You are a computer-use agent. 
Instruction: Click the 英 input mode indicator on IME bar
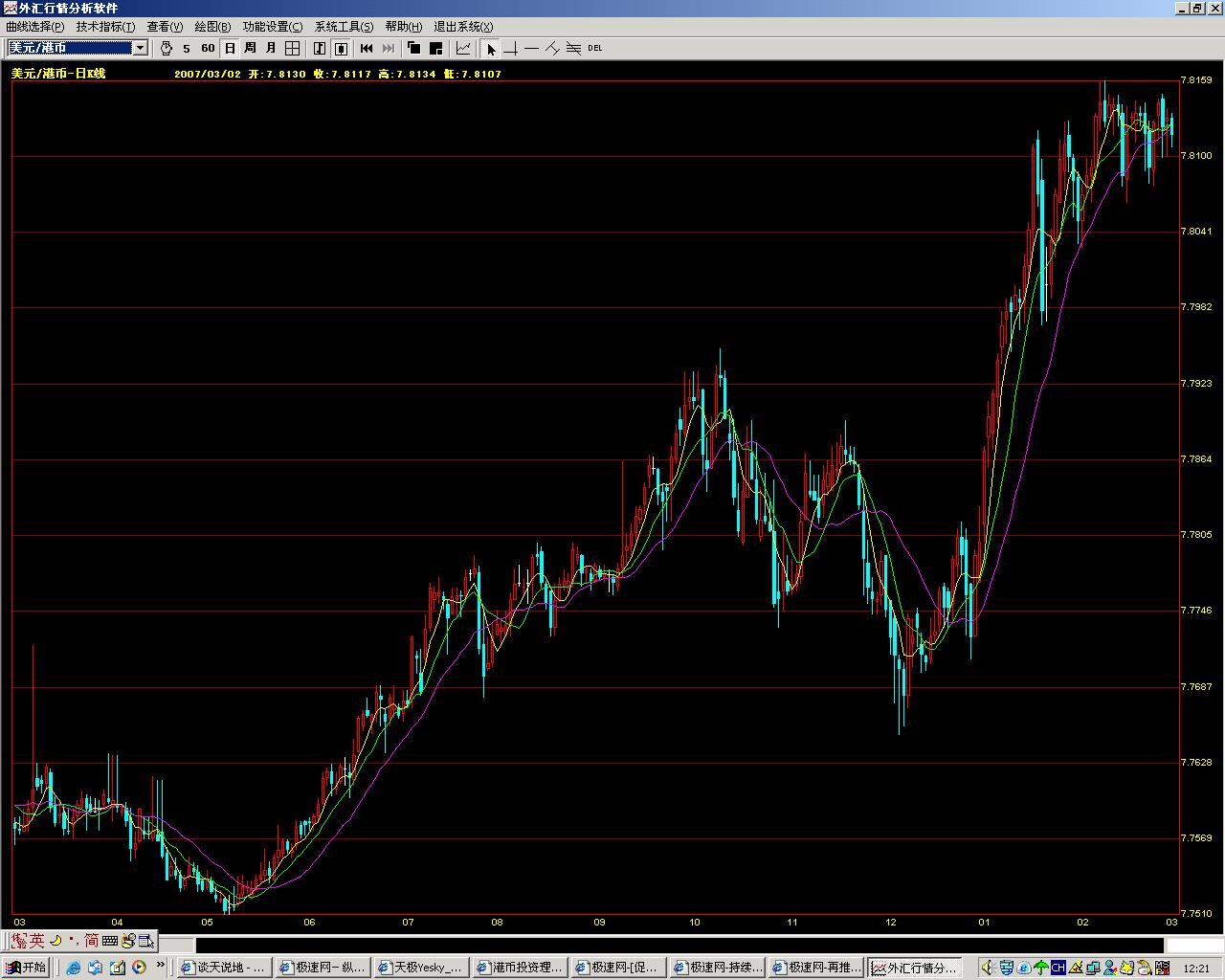click(36, 941)
